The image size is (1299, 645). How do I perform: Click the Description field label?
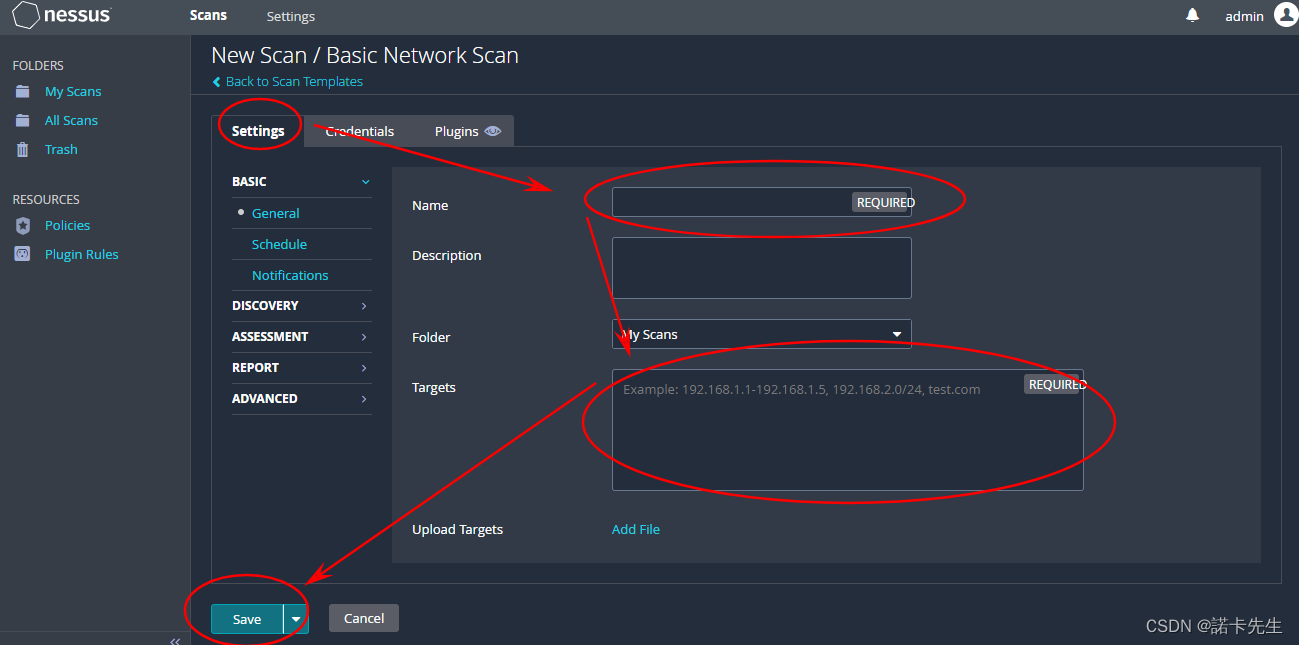pyautogui.click(x=447, y=255)
